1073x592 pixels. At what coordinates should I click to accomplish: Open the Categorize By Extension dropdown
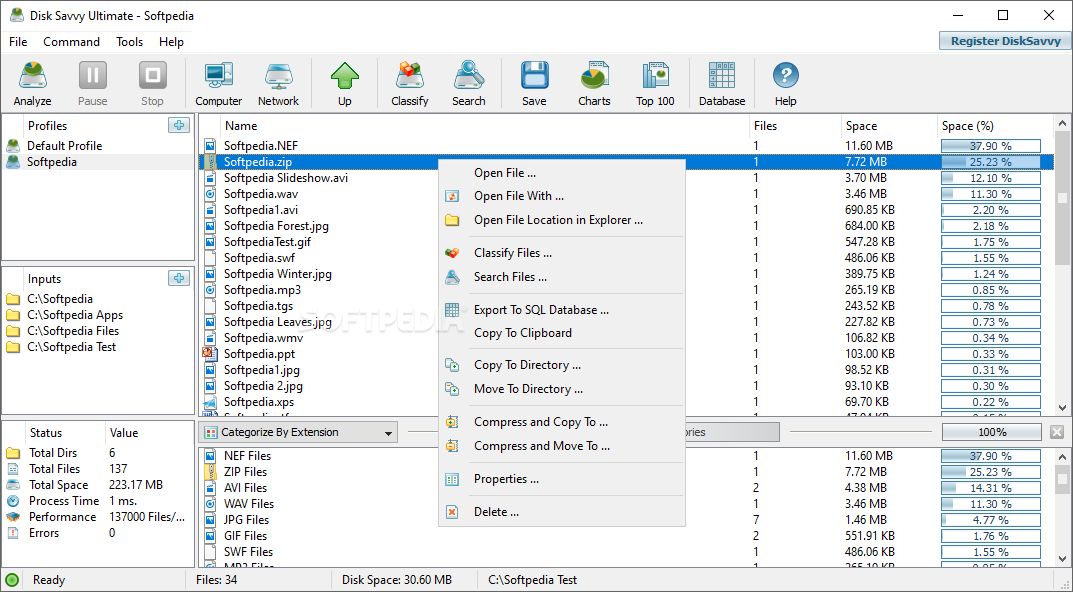pyautogui.click(x=299, y=432)
